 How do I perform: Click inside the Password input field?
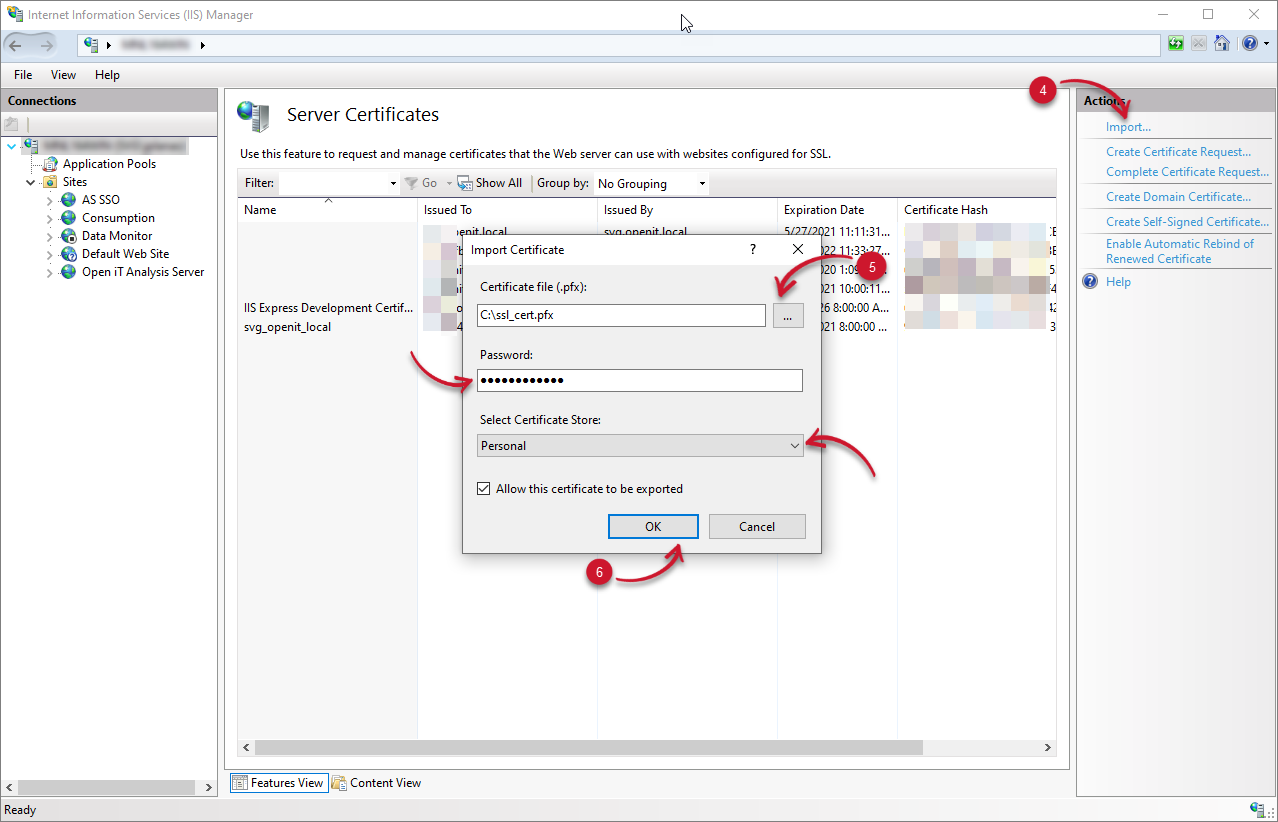(639, 380)
